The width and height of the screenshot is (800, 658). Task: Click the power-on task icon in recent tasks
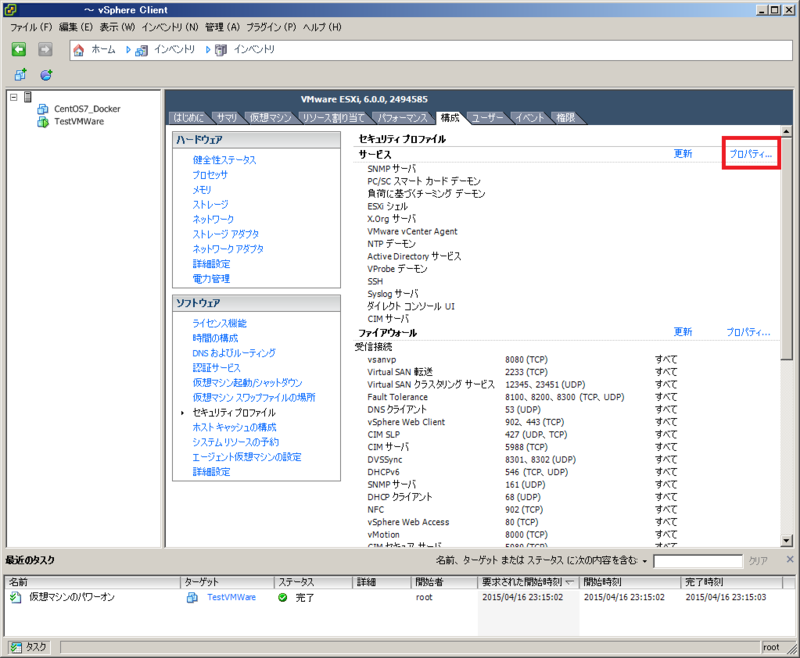pyautogui.click(x=16, y=597)
